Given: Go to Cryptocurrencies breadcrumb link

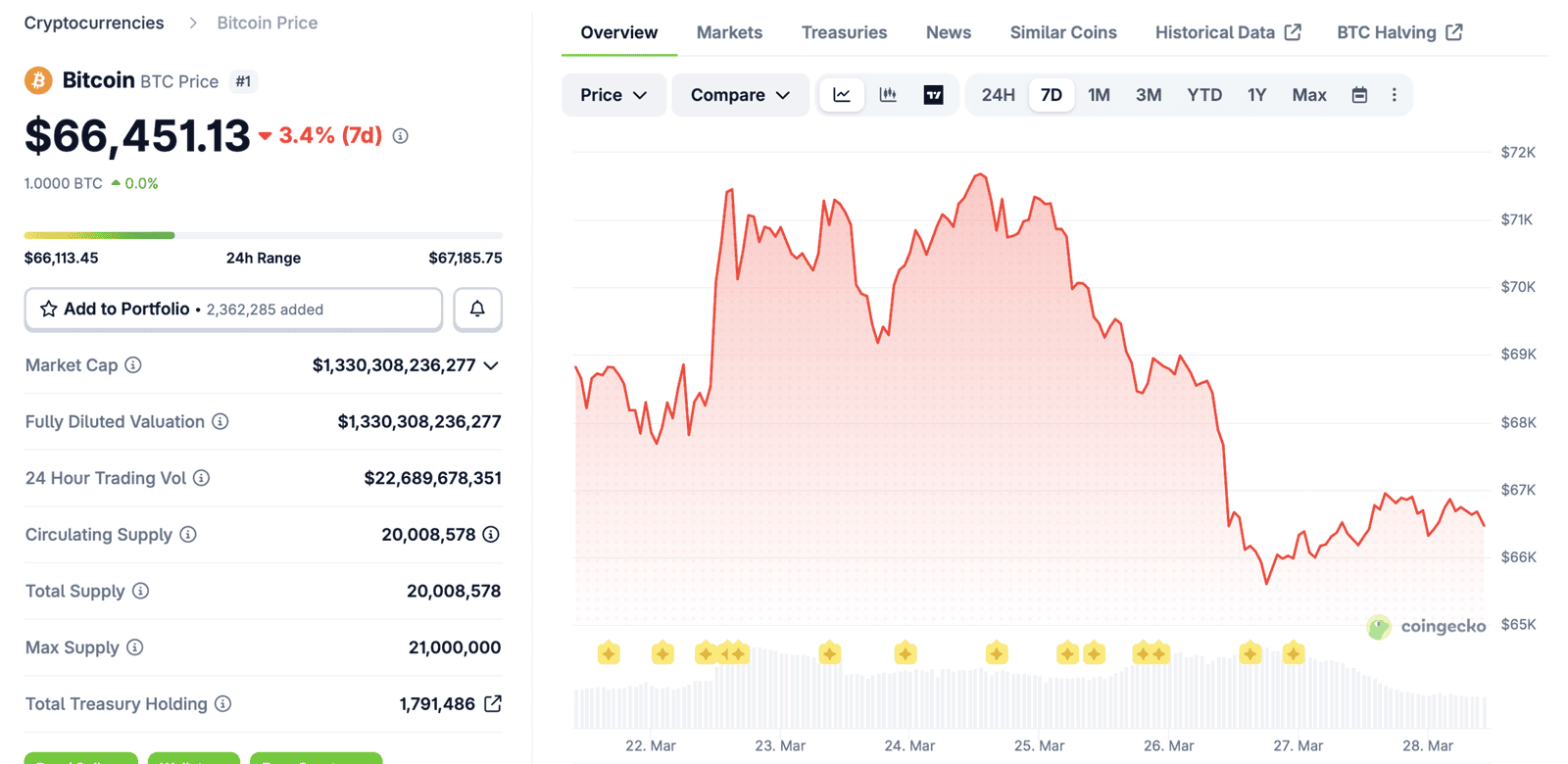Looking at the screenshot, I should 94,23.
